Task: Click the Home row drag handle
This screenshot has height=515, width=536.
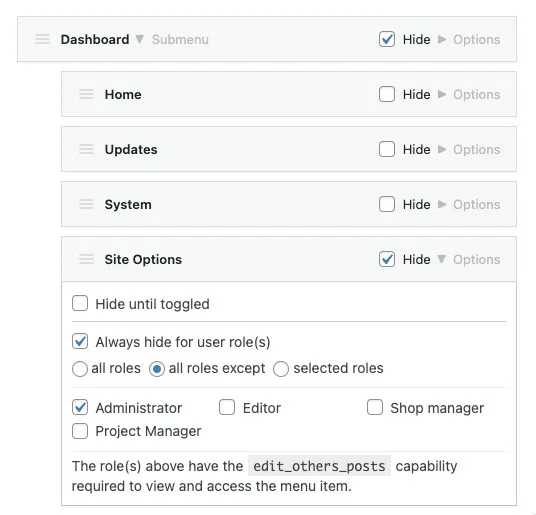Action: point(86,94)
